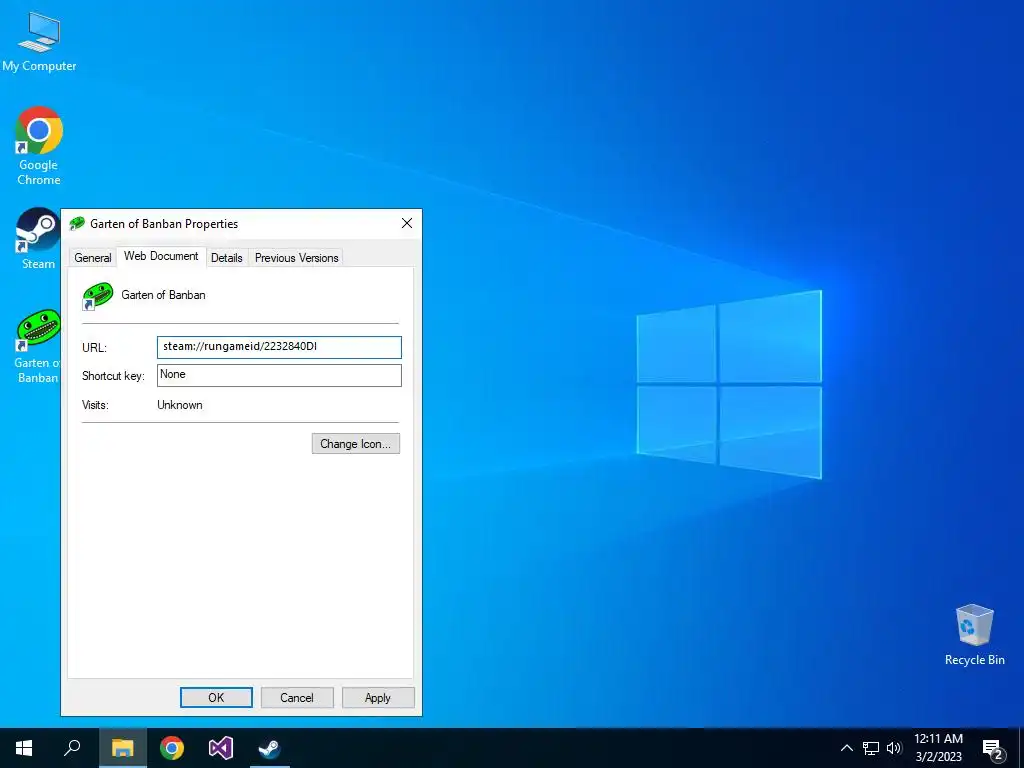Image resolution: width=1024 pixels, height=768 pixels.
Task: Open network status tray icon
Action: (x=871, y=748)
